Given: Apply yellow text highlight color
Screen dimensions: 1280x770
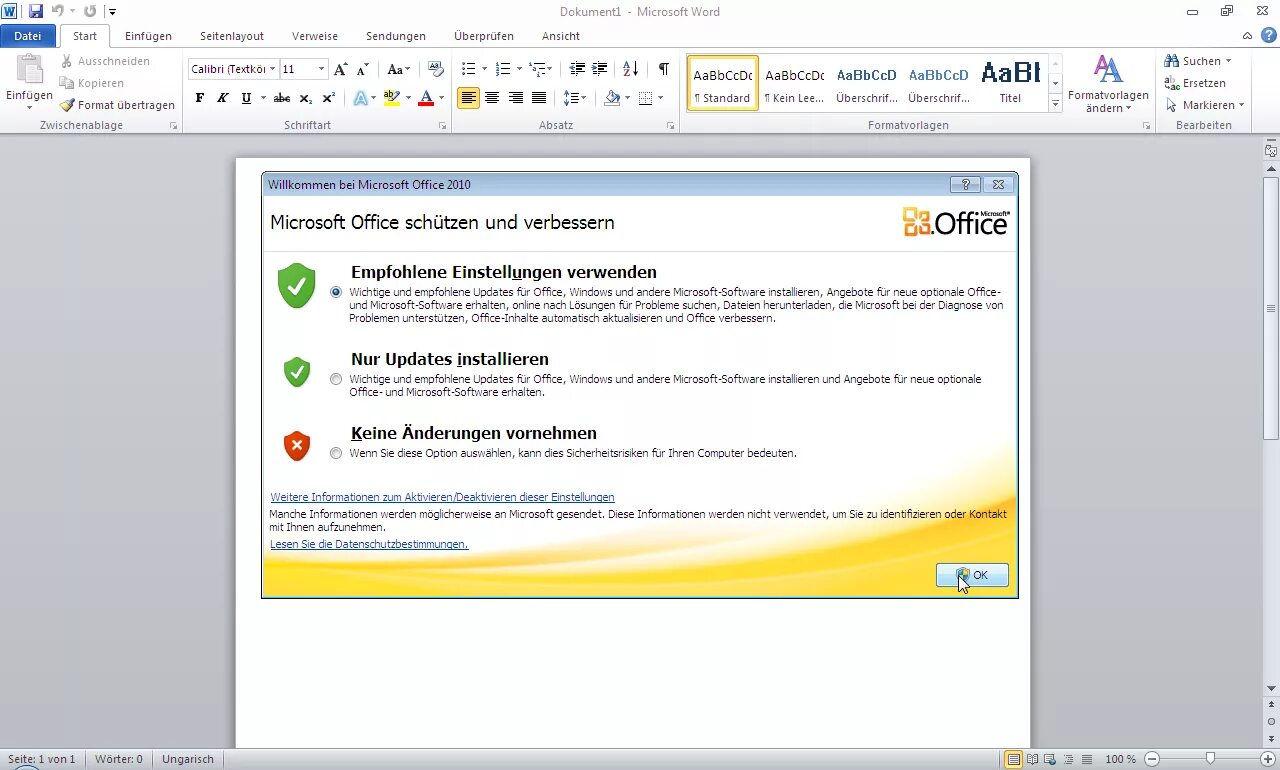Looking at the screenshot, I should coord(391,98).
